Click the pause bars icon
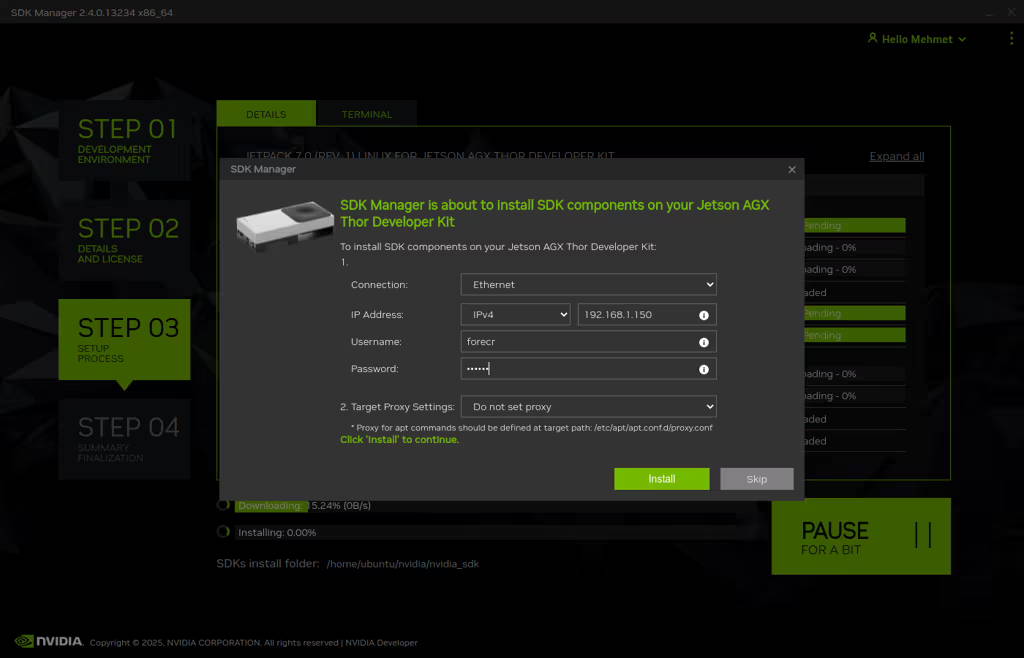Viewport: 1024px width, 658px height. pos(923,535)
